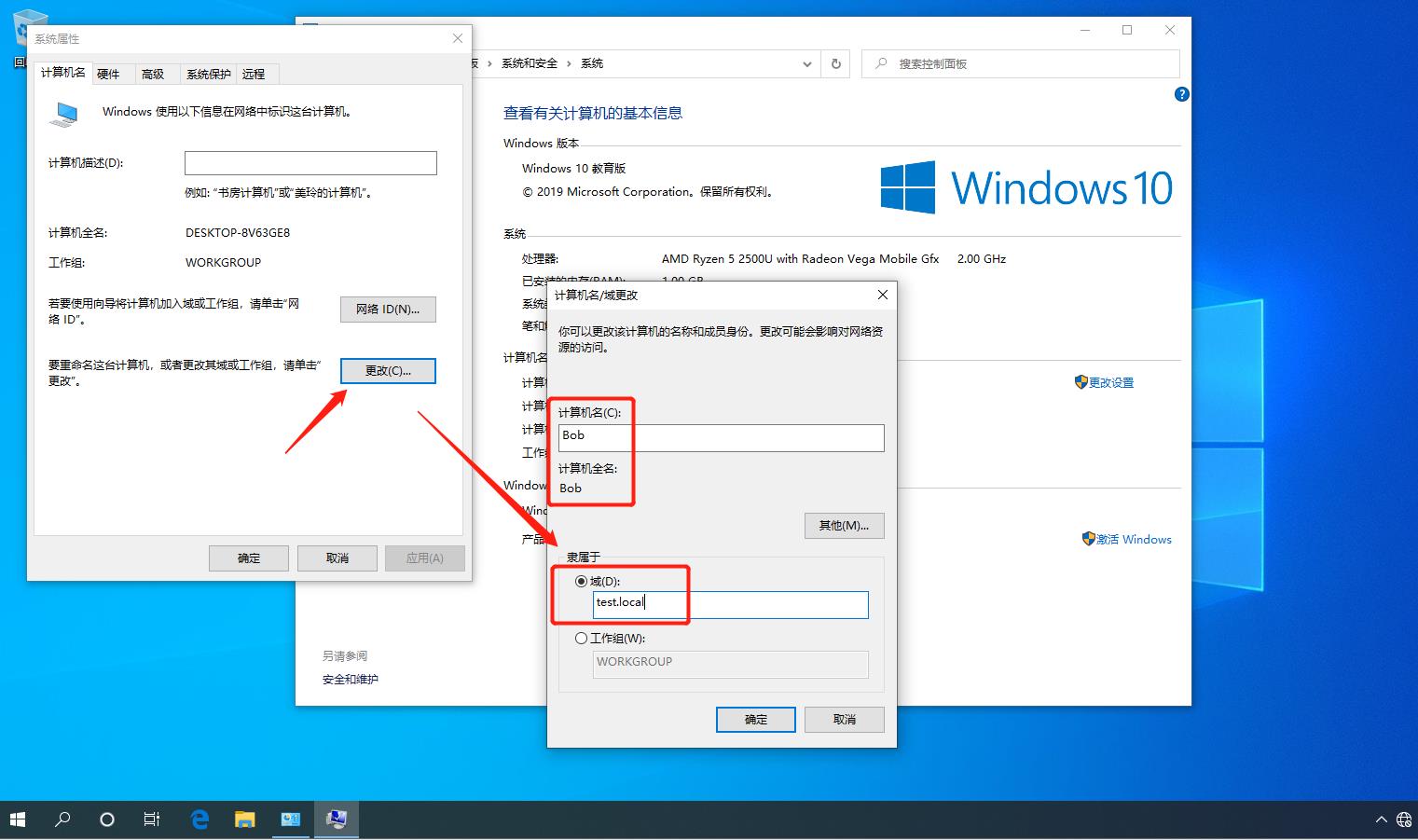Screen dimensions: 1418x840
Task: Open 系统和安全 in the address breadcrumb
Action: 530,63
